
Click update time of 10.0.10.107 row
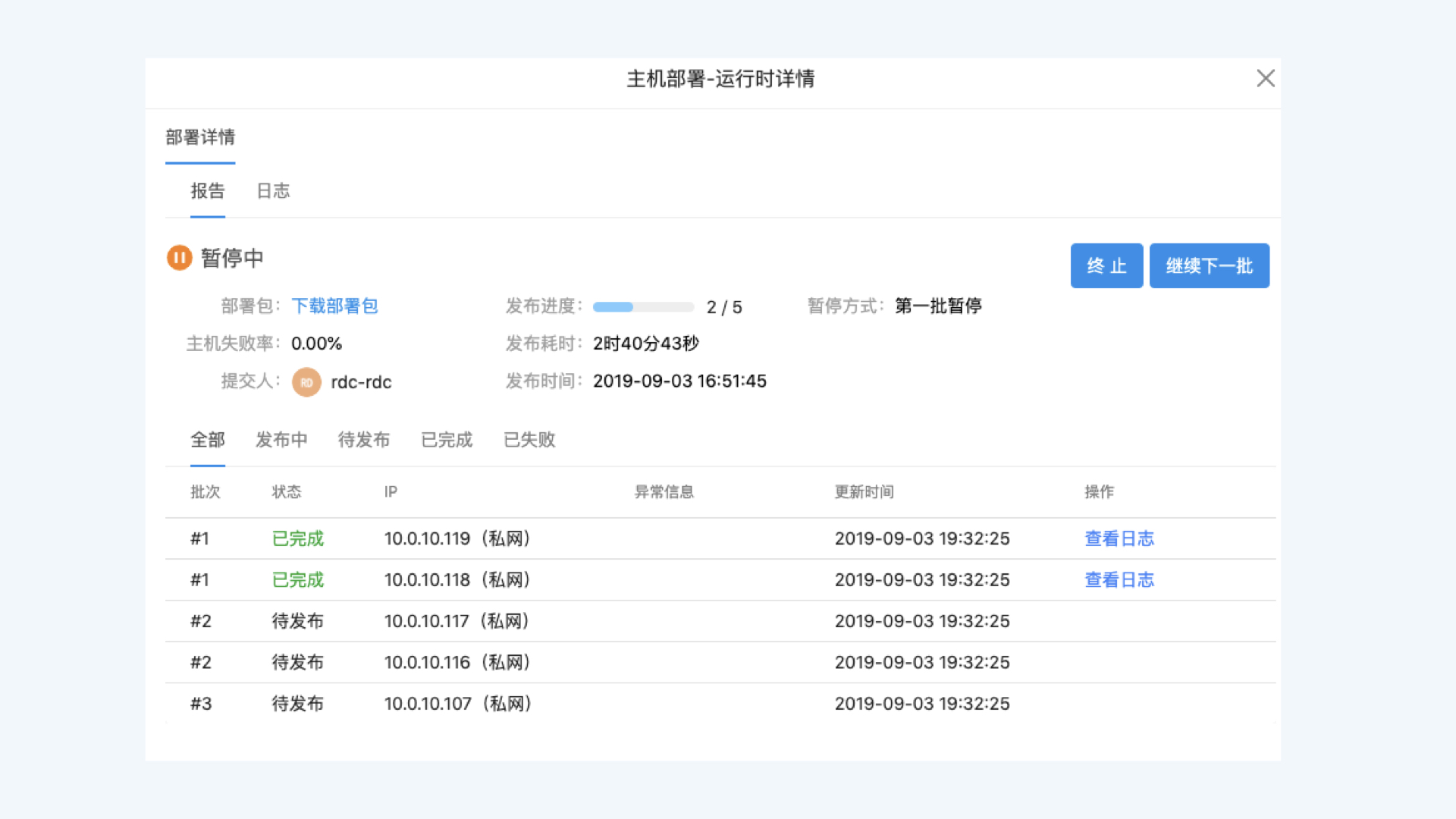[x=922, y=704]
